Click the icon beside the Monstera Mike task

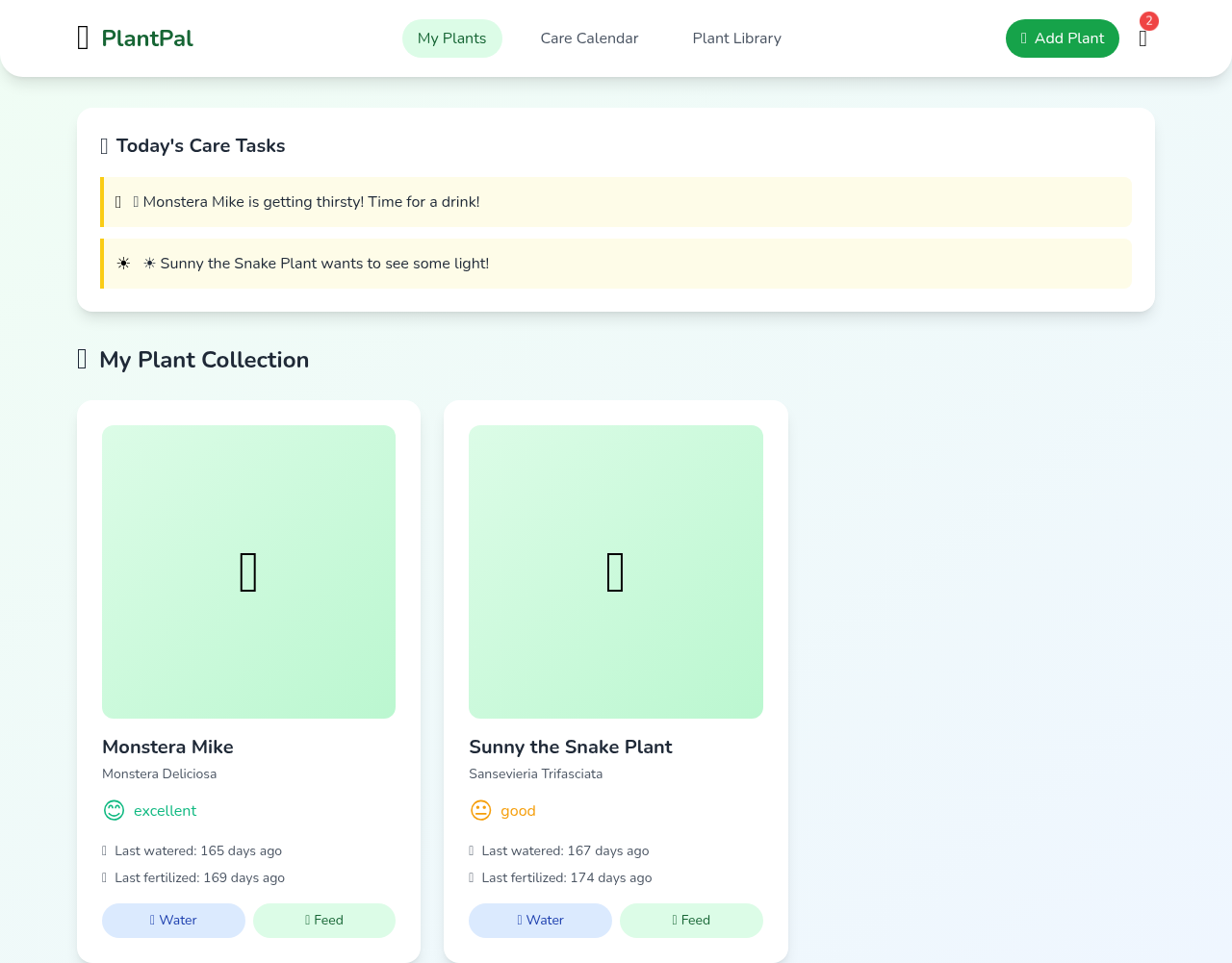click(x=118, y=202)
